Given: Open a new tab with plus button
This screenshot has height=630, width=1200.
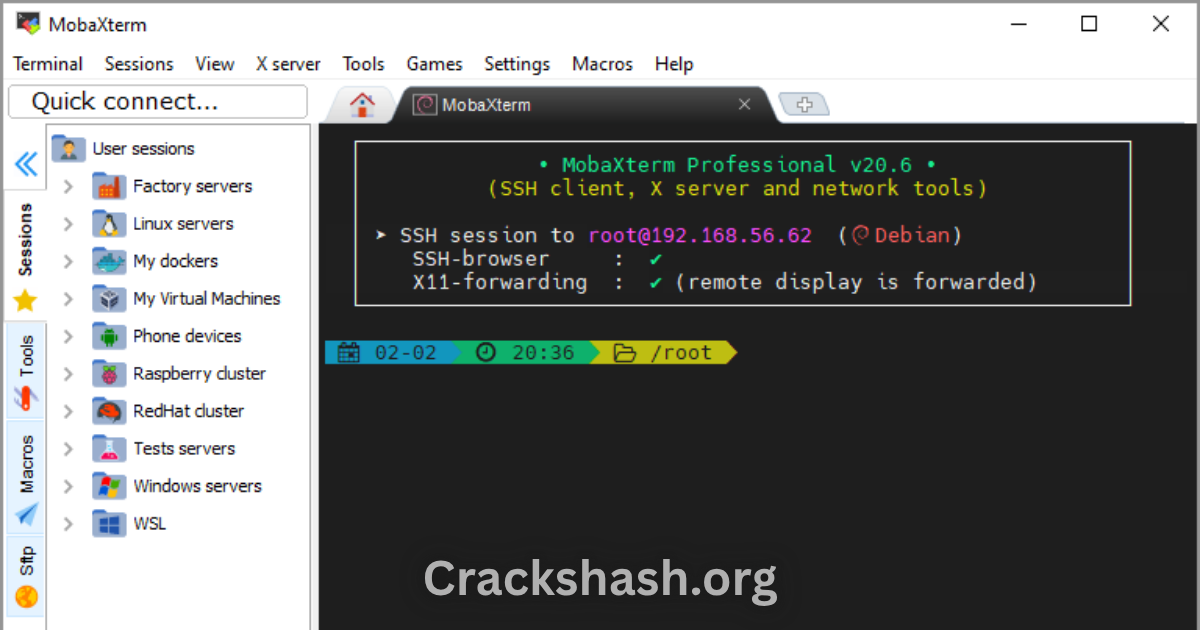Looking at the screenshot, I should (x=805, y=105).
